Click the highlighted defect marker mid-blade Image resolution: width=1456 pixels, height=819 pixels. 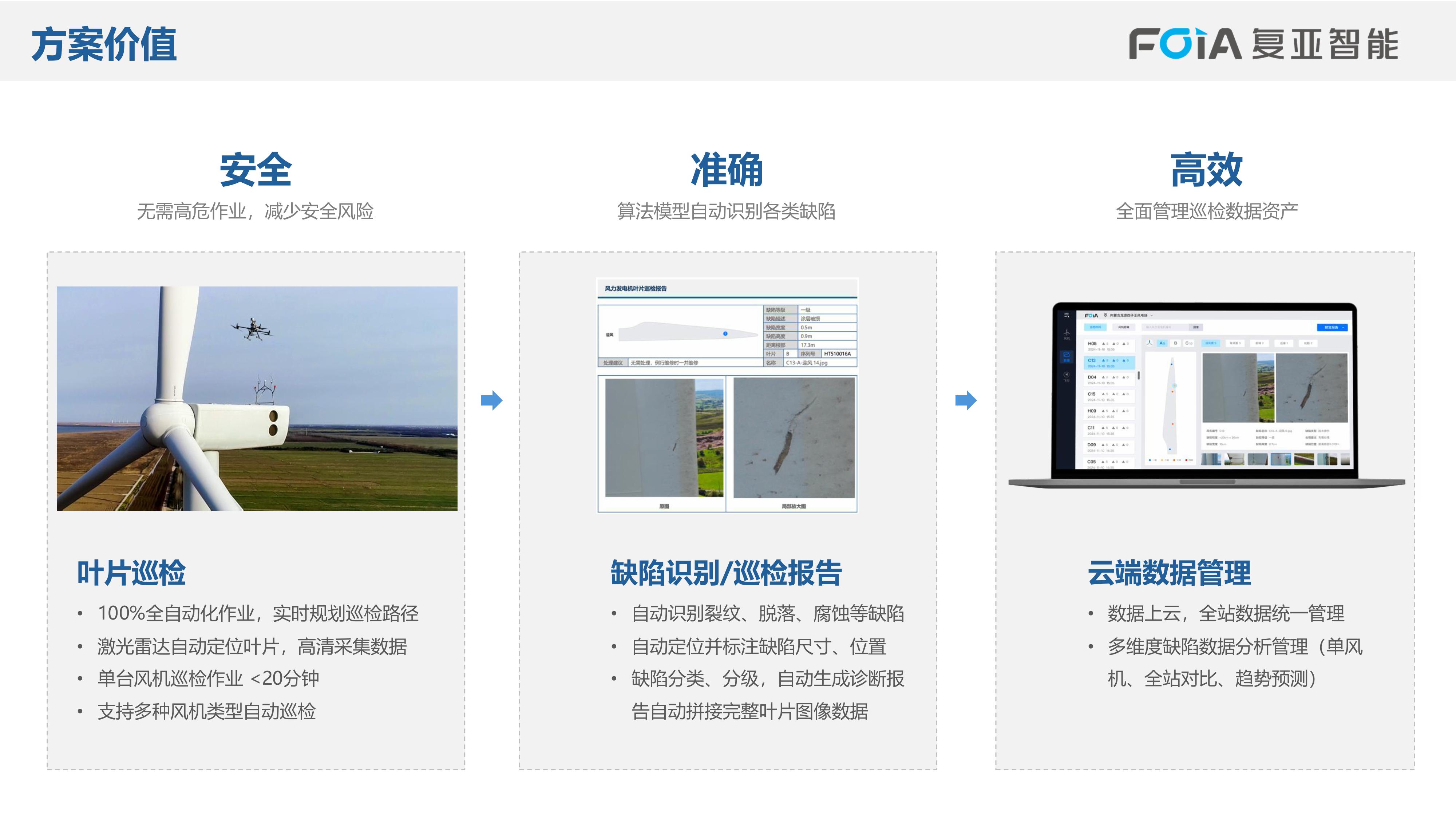coord(1175,386)
